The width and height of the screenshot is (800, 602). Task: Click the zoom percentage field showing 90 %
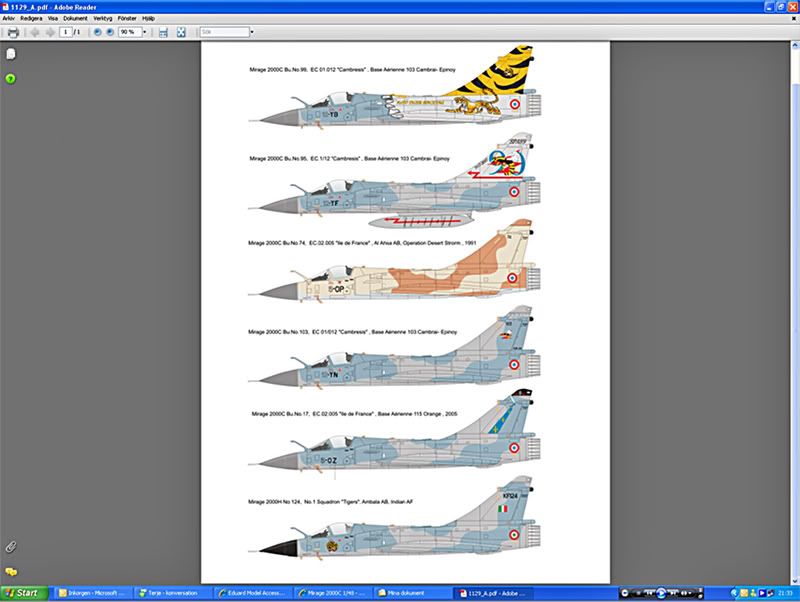130,32
